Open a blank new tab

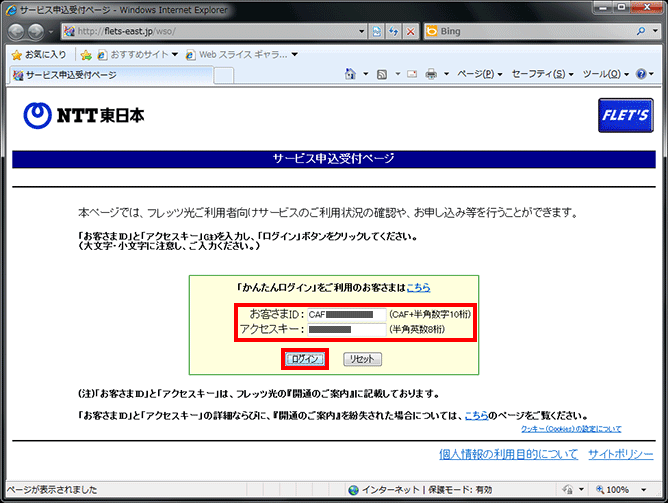point(223,75)
